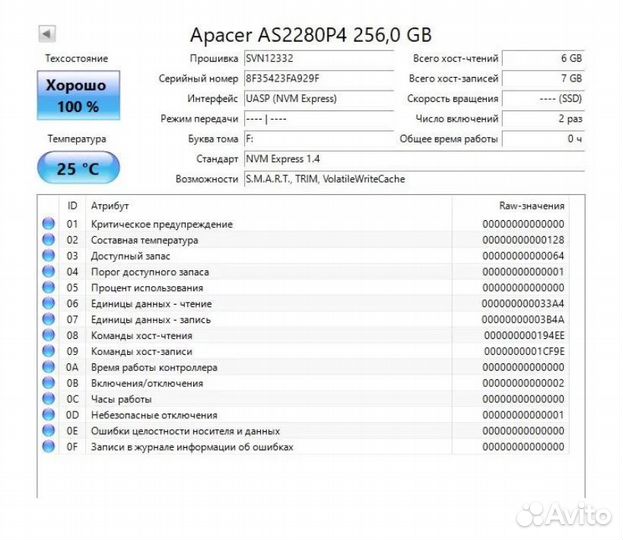Select the row Единицы данных - запись

[305, 319]
